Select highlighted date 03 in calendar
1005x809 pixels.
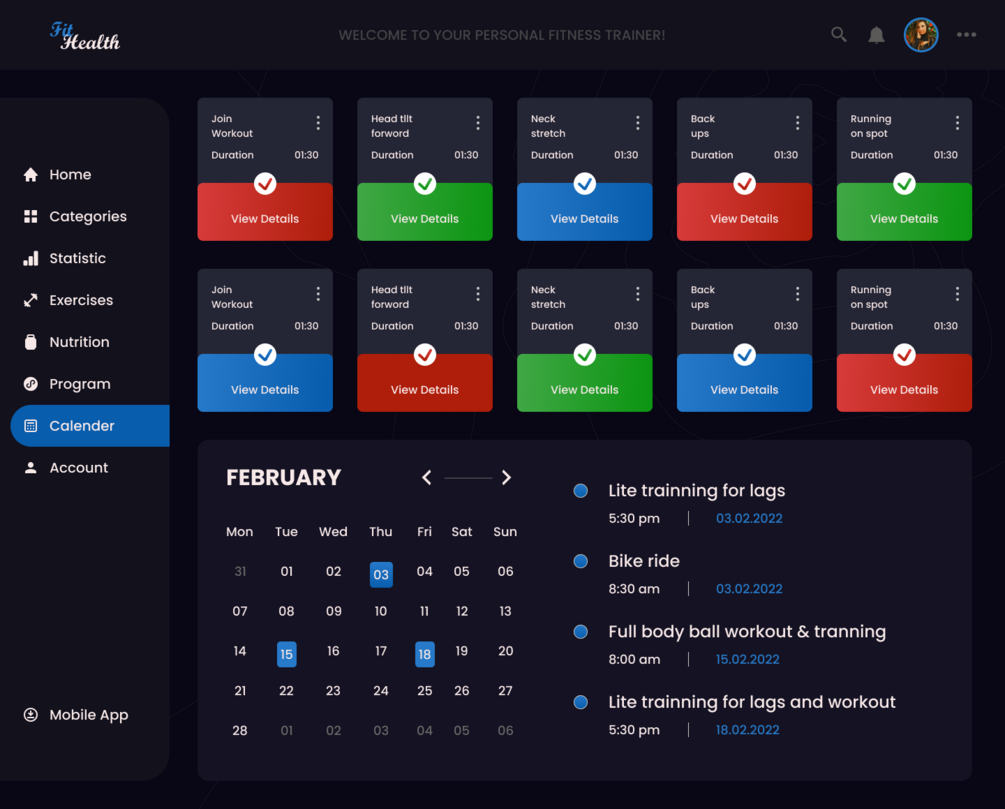[381, 574]
